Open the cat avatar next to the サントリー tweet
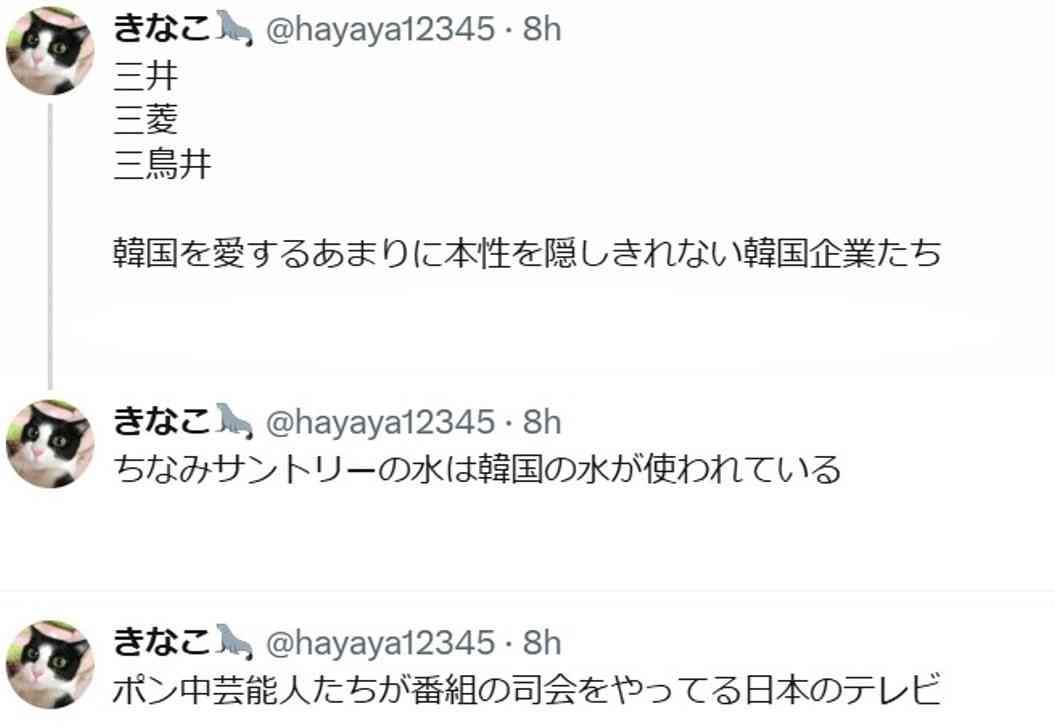Image resolution: width=1055 pixels, height=727 pixels. pyautogui.click(x=50, y=444)
